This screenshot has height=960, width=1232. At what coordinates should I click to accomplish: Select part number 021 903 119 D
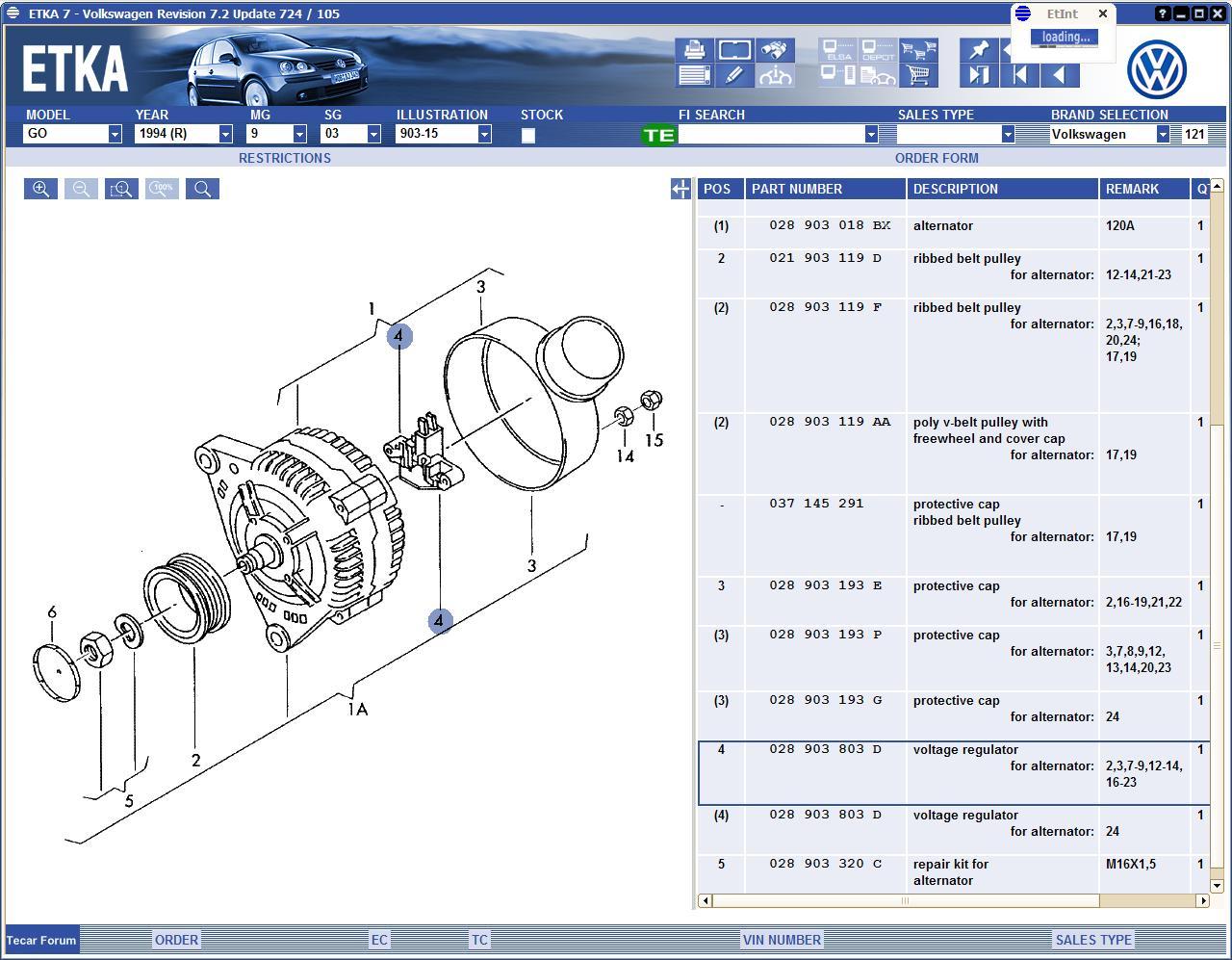pyautogui.click(x=825, y=258)
